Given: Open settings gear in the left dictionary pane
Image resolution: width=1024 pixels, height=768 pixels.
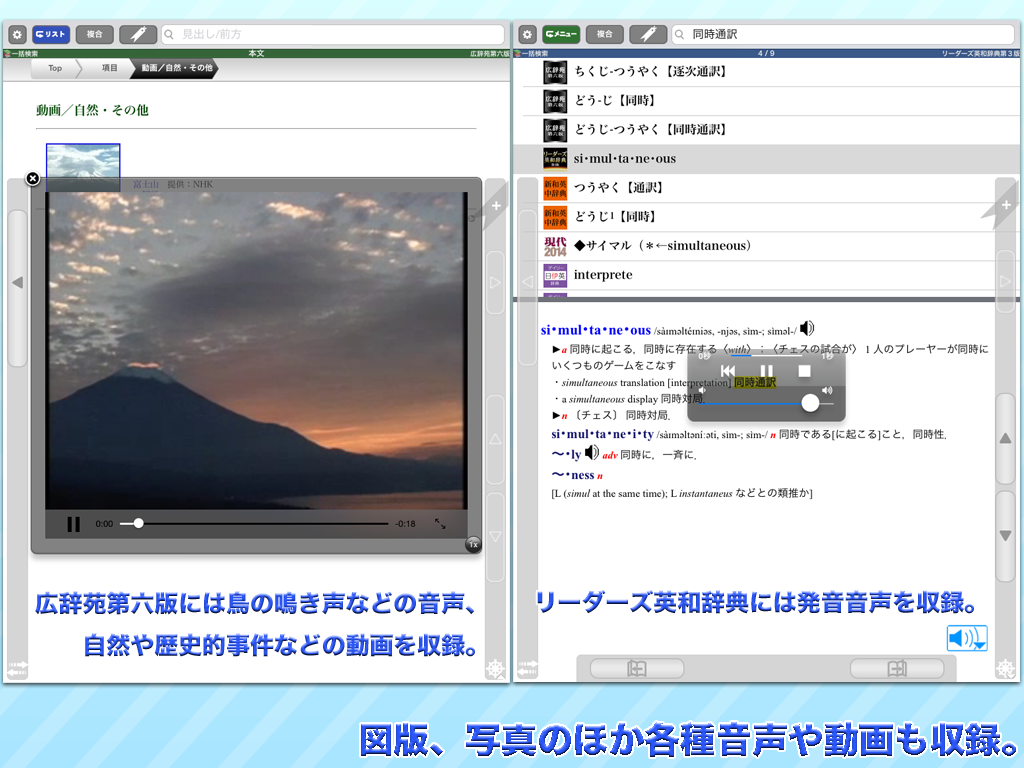Looking at the screenshot, I should (x=18, y=34).
